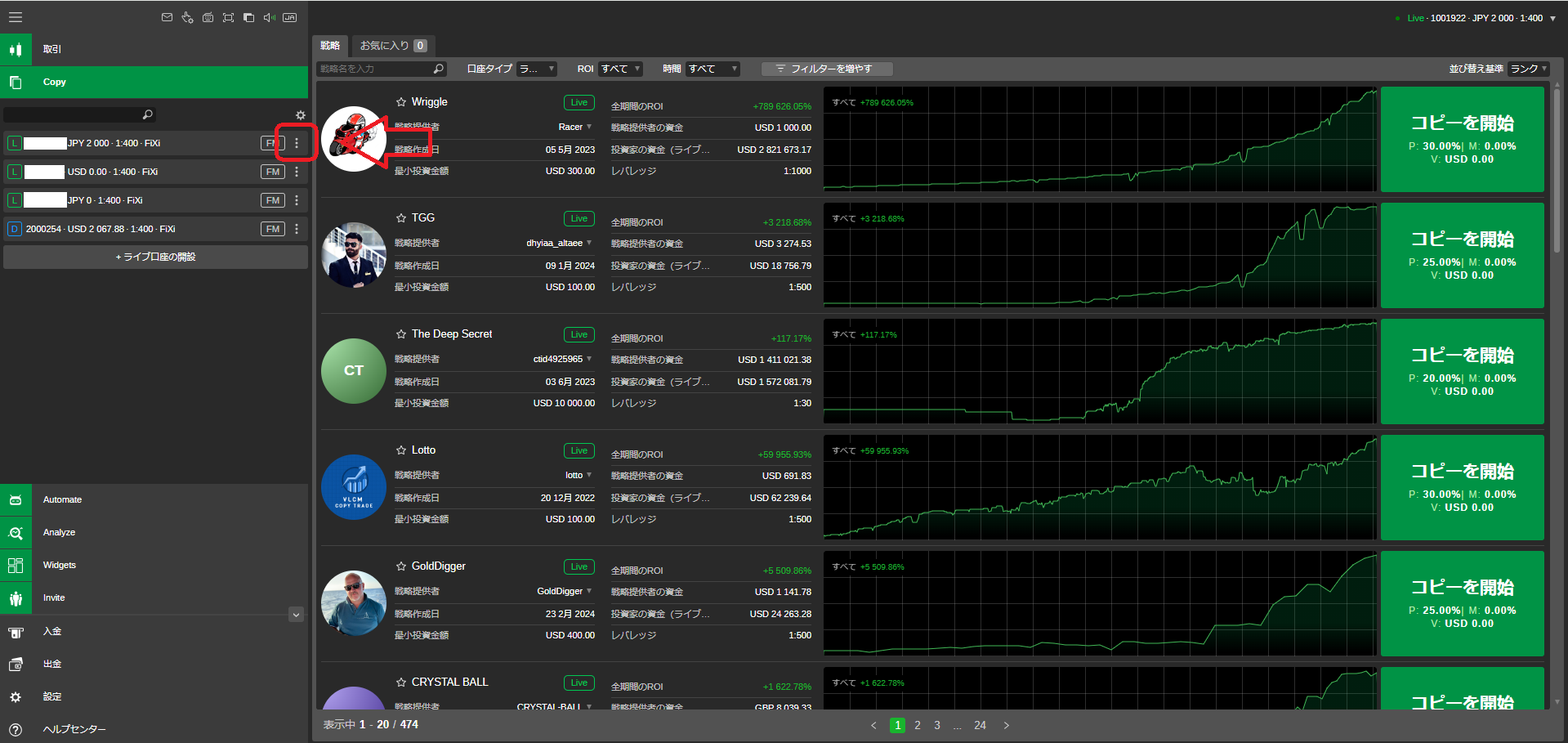The image size is (1568, 743).
Task: Start copying TGG with コピーを開始
Action: pyautogui.click(x=1463, y=256)
